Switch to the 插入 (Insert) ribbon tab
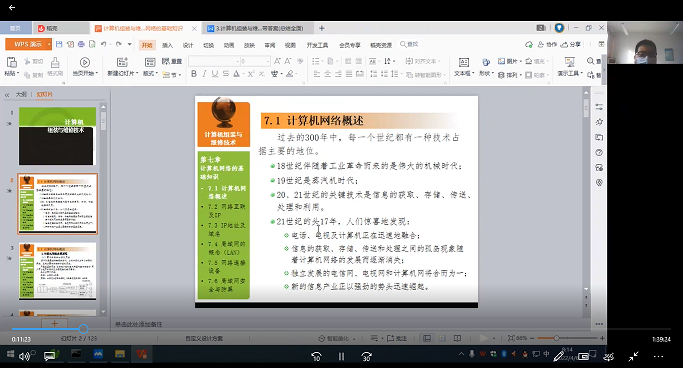The width and height of the screenshot is (683, 368). (x=167, y=45)
